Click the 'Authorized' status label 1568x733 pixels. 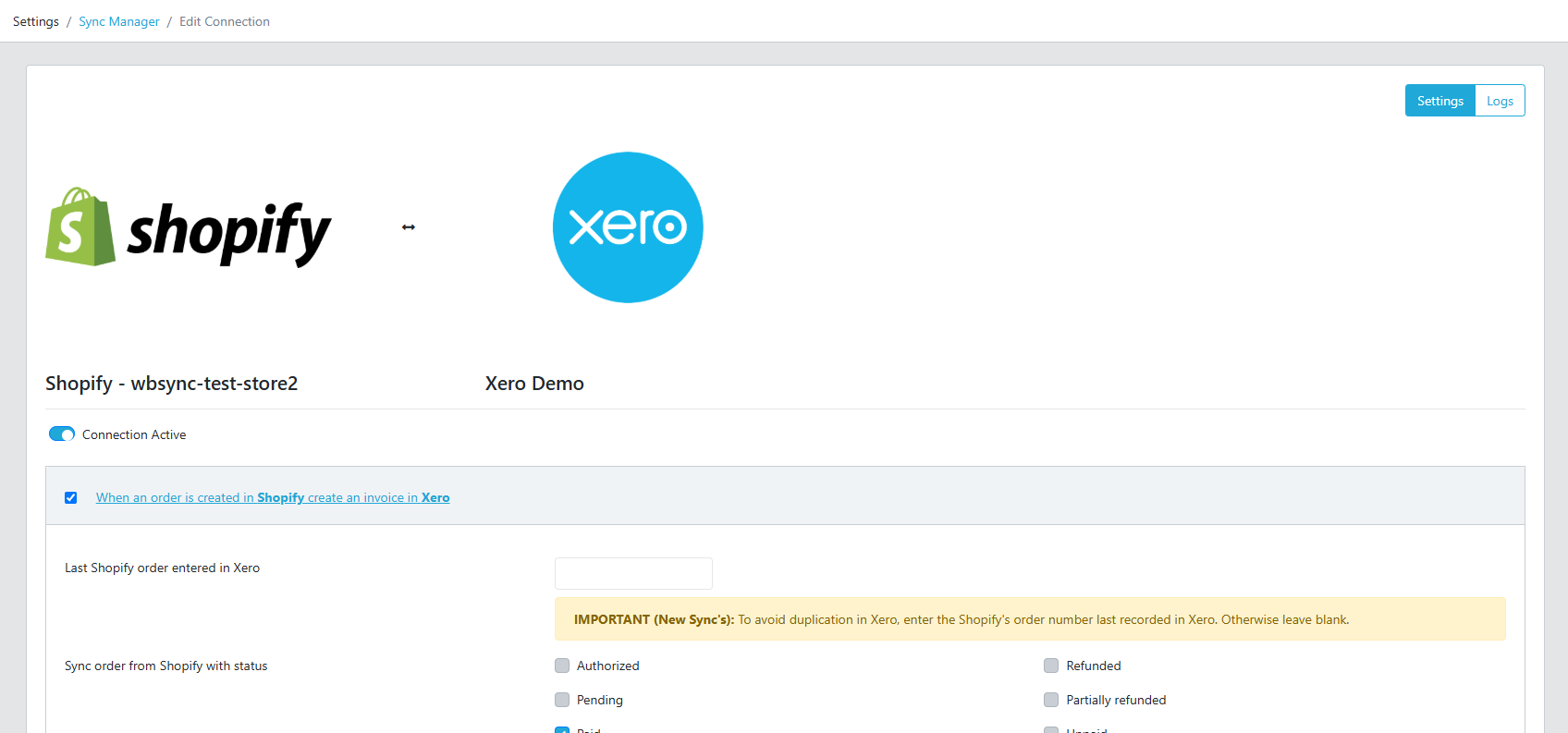click(608, 666)
